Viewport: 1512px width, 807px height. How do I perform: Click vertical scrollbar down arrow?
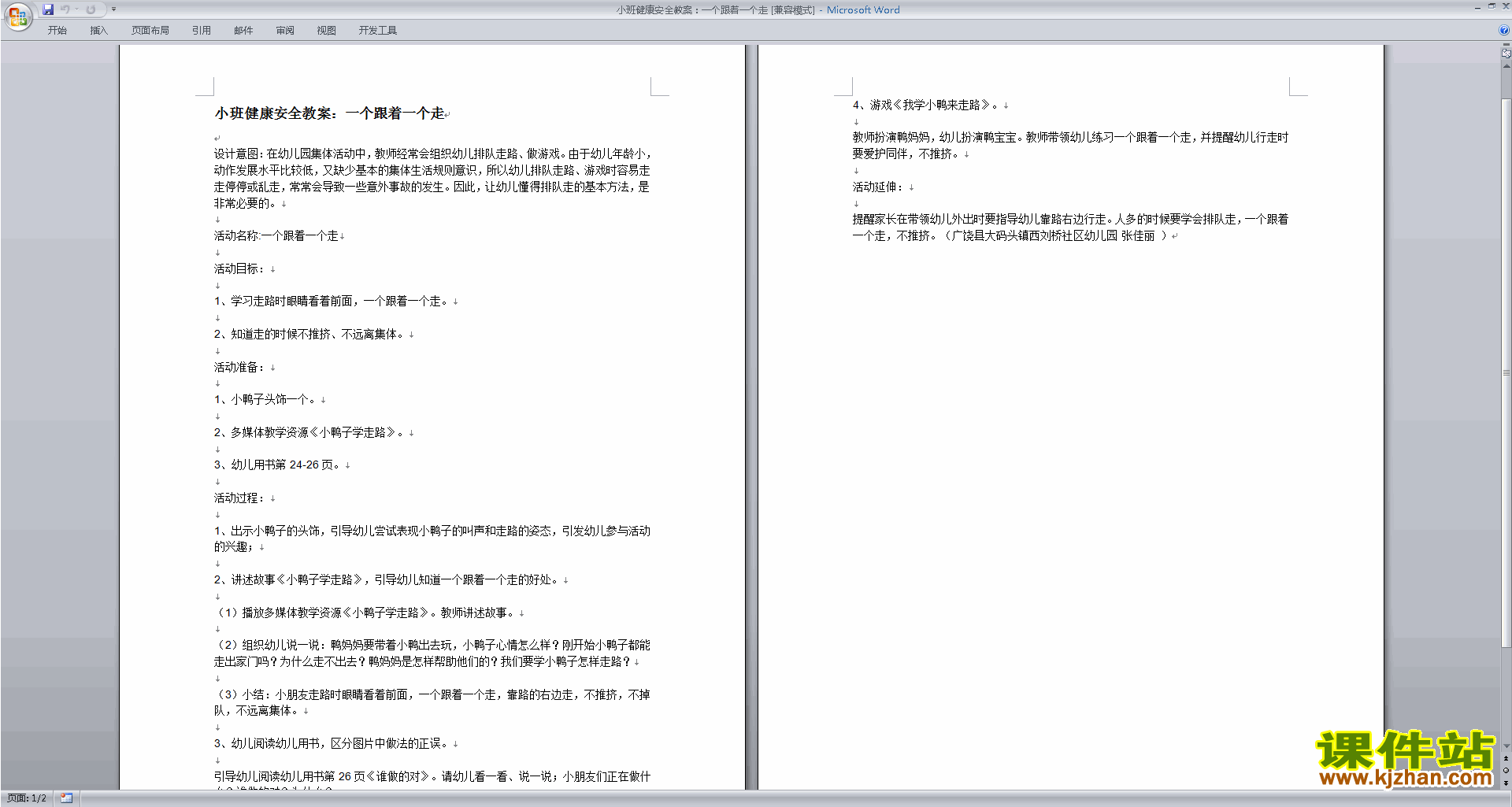coord(1506,746)
